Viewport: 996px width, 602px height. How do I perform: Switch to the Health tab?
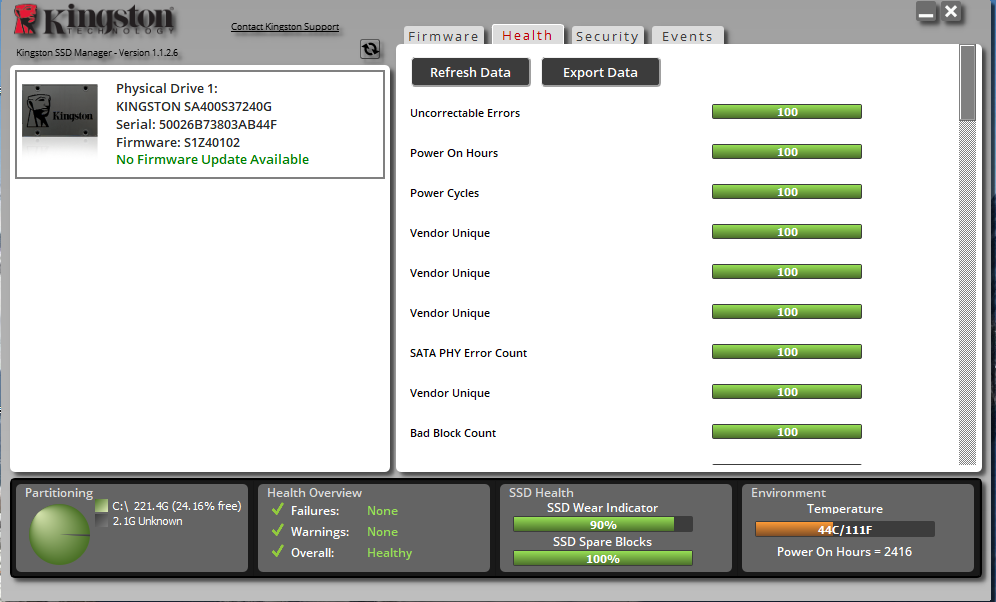tap(527, 35)
